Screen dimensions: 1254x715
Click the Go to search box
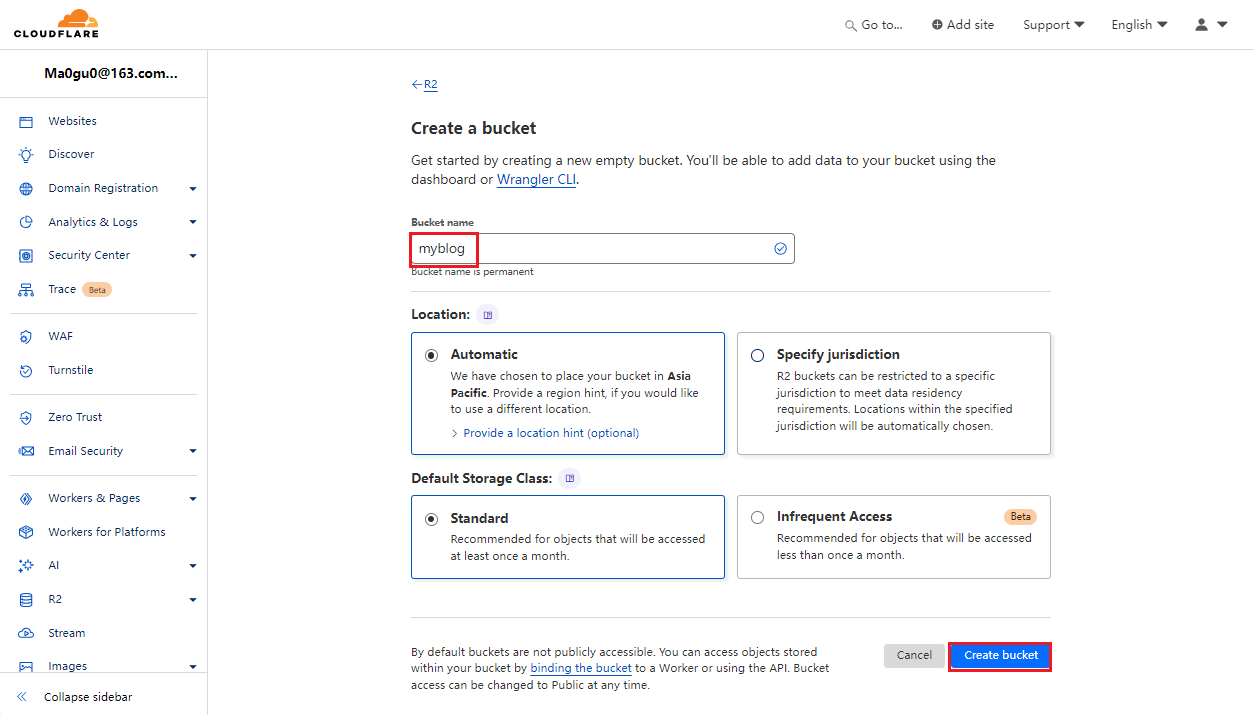[874, 25]
